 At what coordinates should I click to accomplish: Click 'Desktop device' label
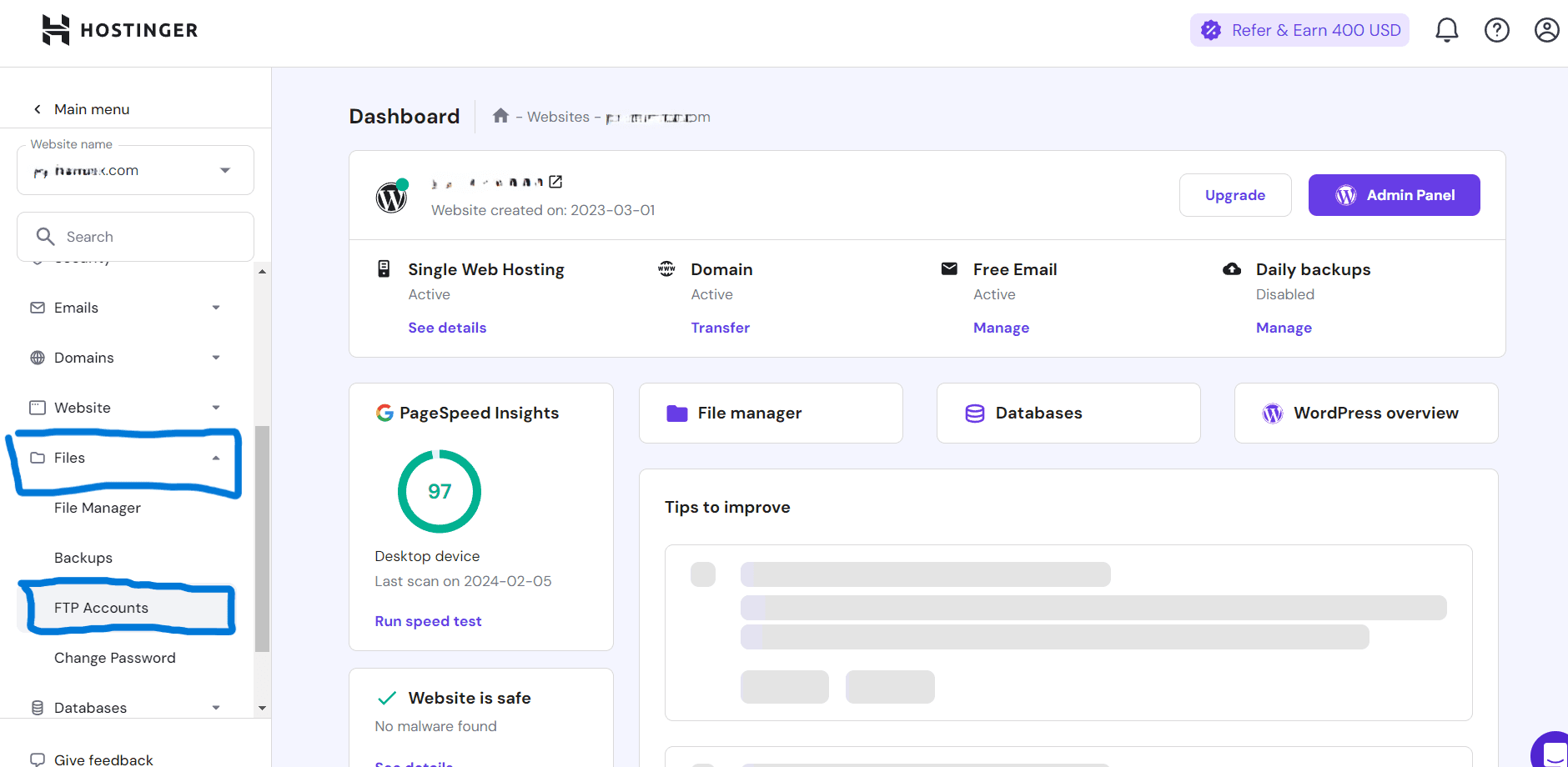coord(427,556)
